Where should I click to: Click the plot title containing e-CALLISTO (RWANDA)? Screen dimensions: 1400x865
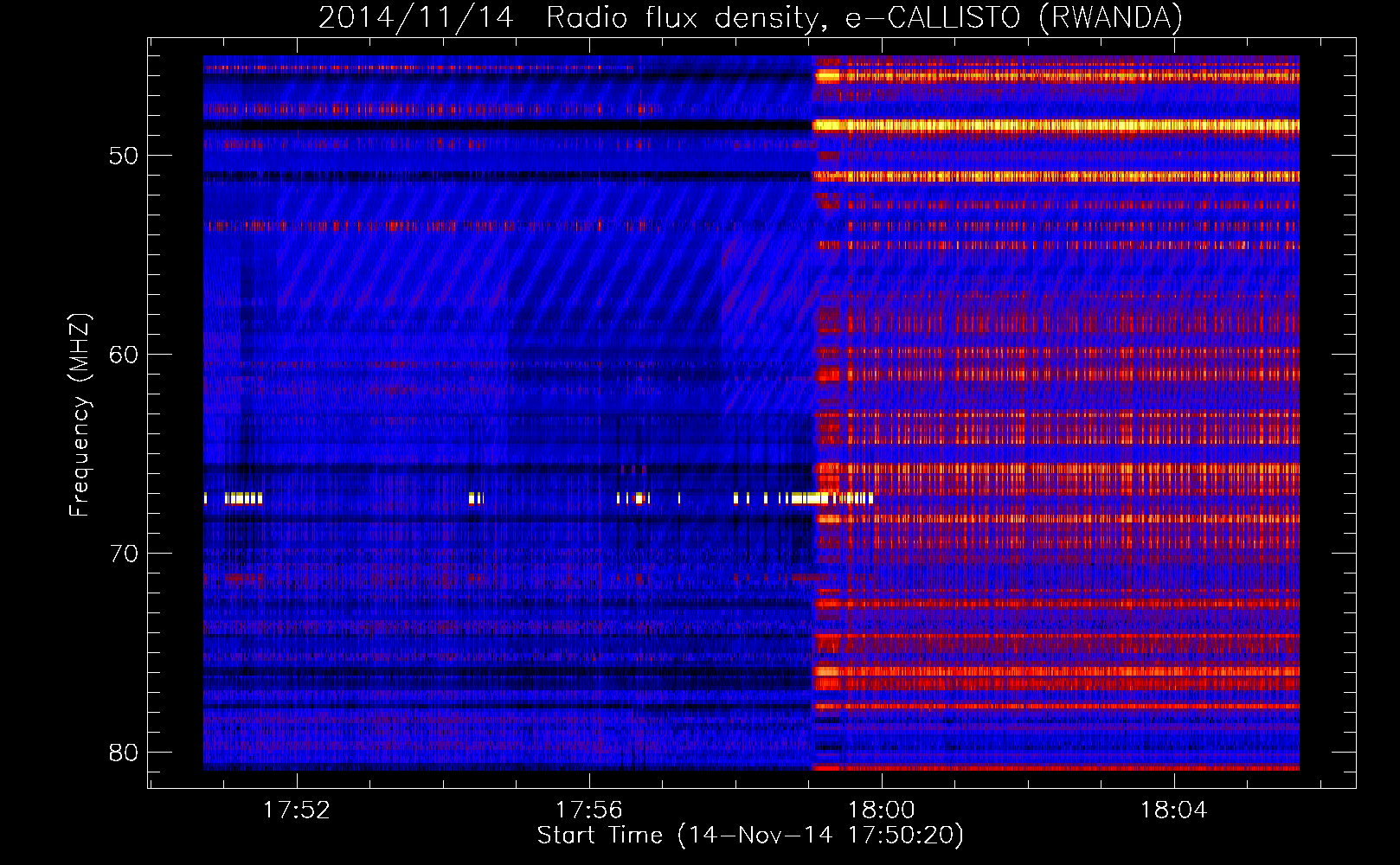click(x=751, y=17)
